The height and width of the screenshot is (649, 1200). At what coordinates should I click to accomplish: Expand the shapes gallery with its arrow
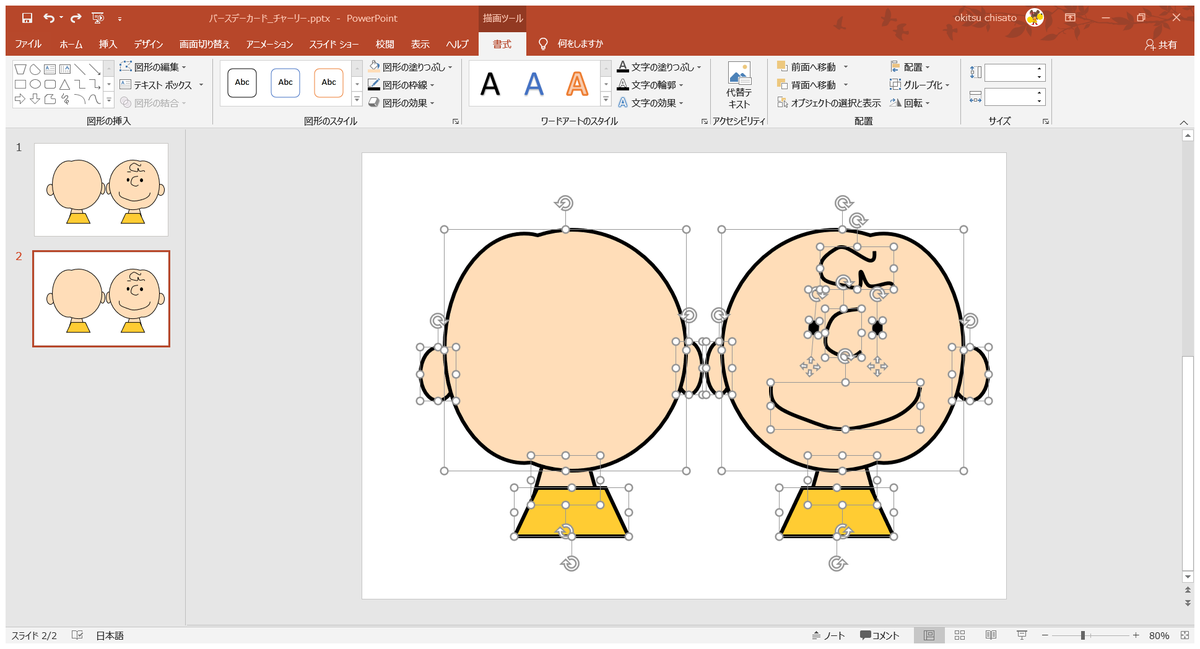pos(108,100)
